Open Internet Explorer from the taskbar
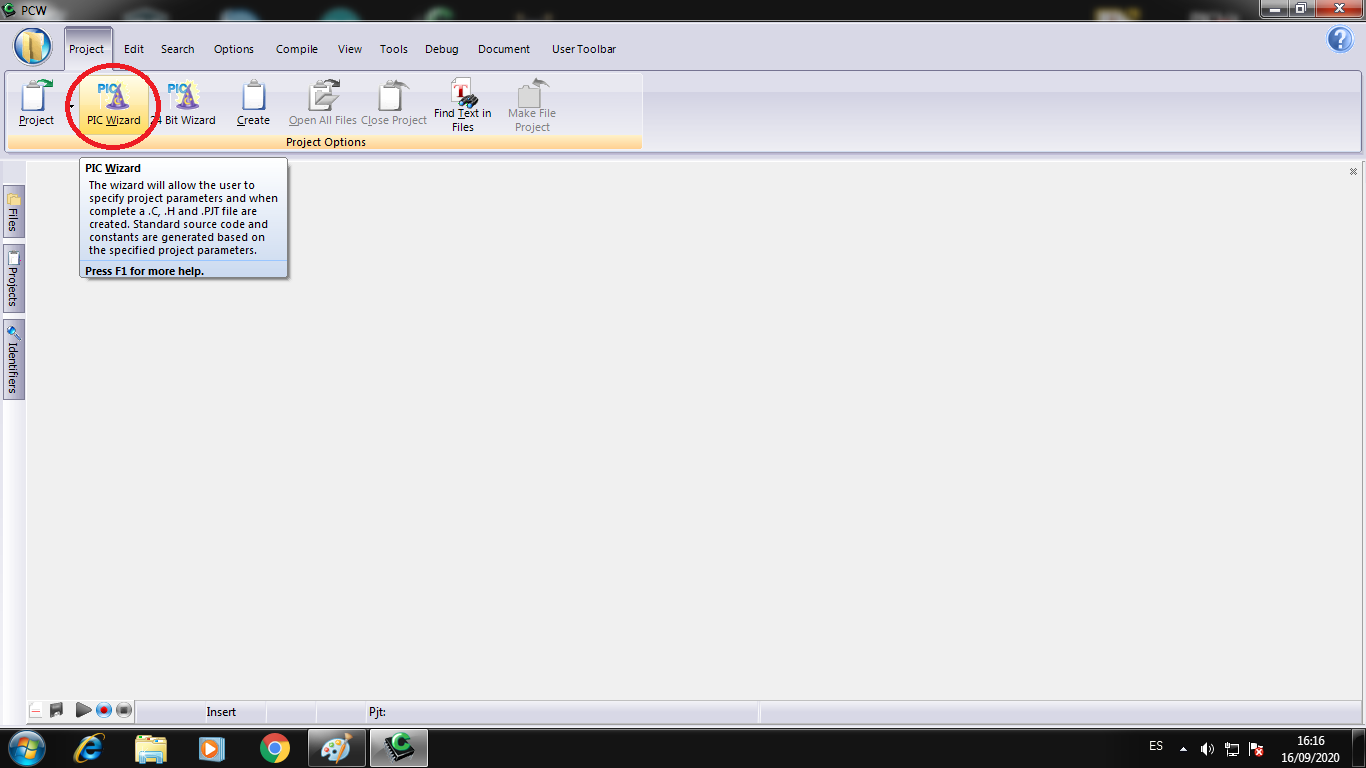1366x768 pixels. pyautogui.click(x=89, y=748)
